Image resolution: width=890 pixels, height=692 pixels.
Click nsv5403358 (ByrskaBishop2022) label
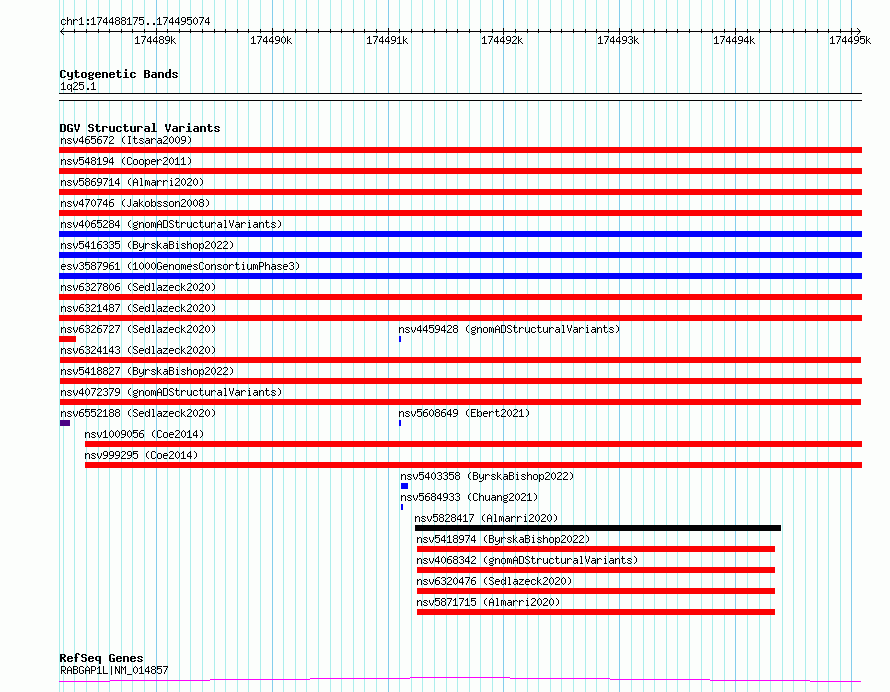pos(487,476)
